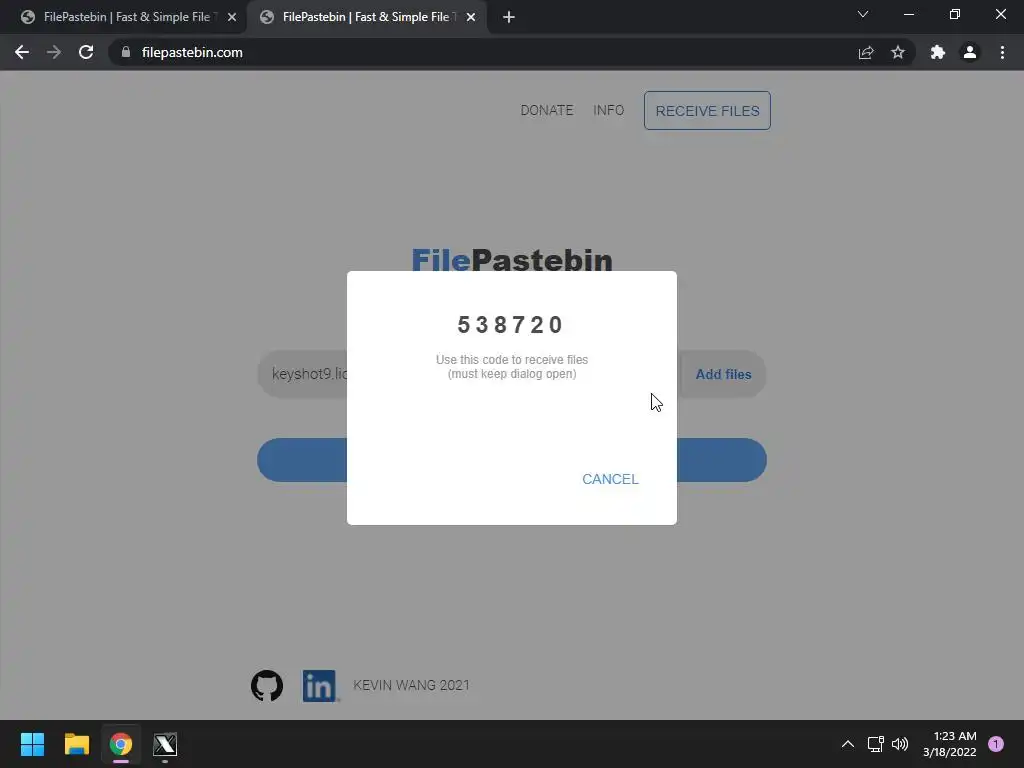This screenshot has height=768, width=1024.
Task: Select the second FilePastebin tab
Action: (367, 17)
